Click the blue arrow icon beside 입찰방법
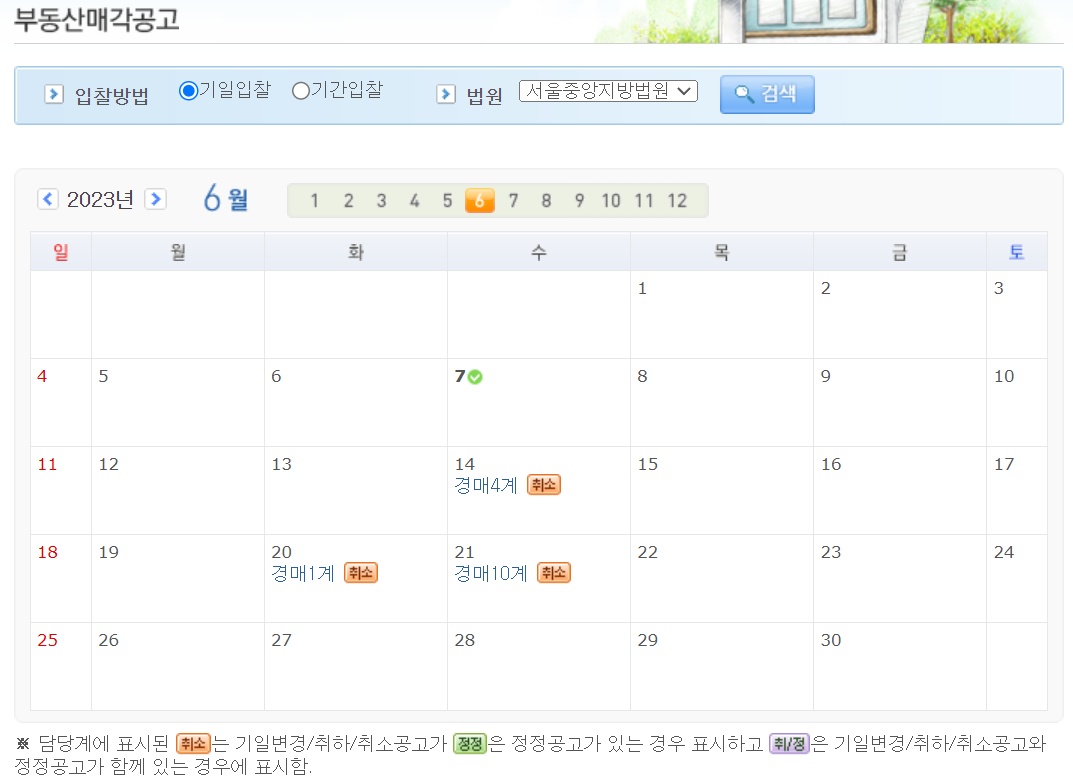Image resolution: width=1073 pixels, height=784 pixels. pos(54,93)
